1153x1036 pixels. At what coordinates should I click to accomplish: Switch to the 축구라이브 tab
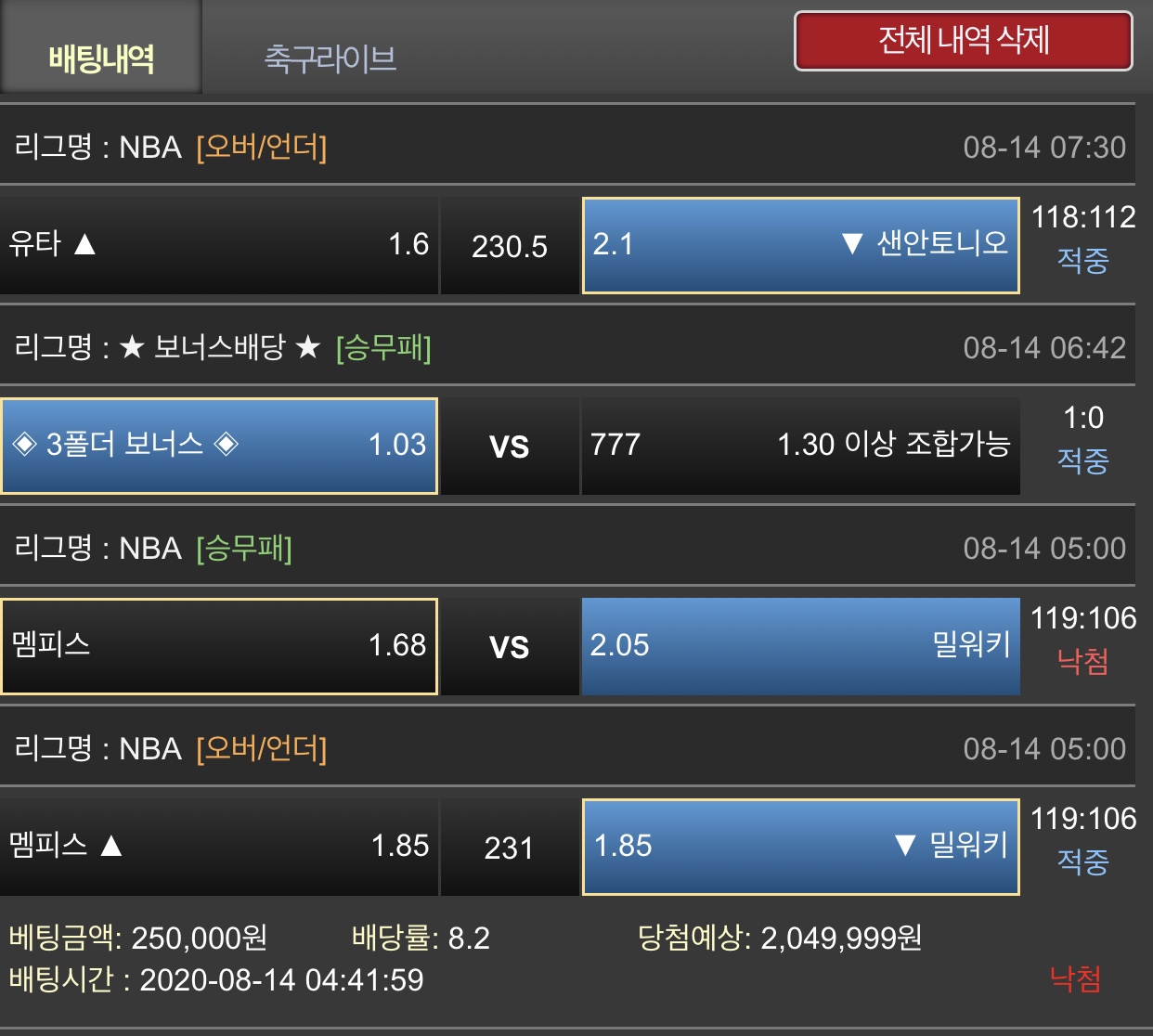(x=330, y=58)
